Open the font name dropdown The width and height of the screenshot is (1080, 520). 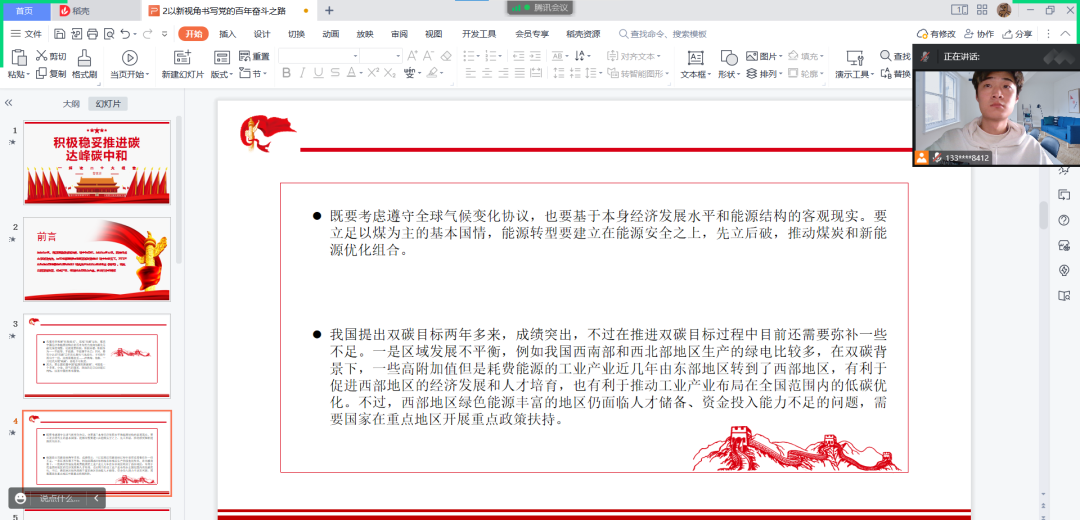(354, 56)
